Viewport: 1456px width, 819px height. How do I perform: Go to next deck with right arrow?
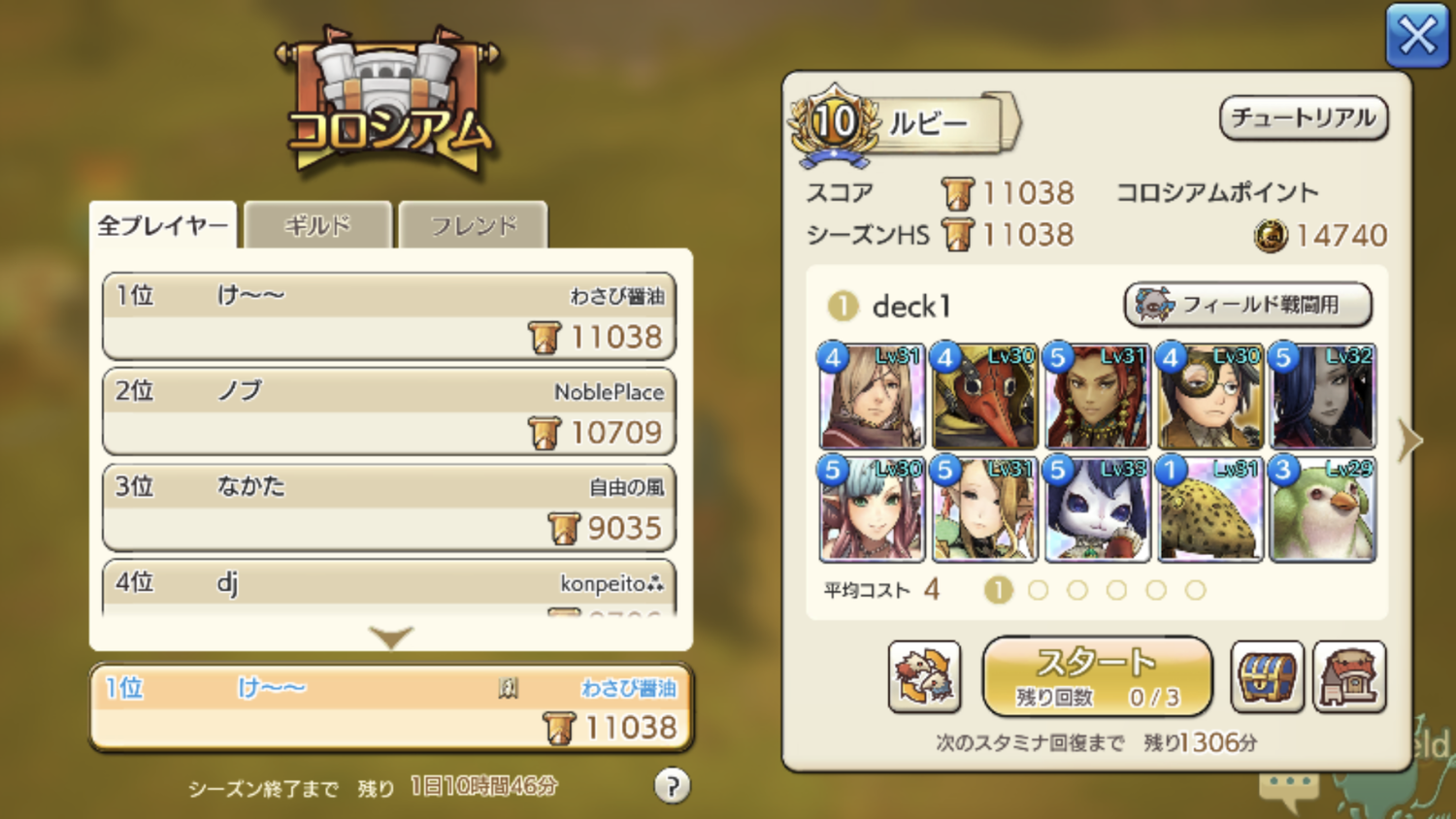pyautogui.click(x=1408, y=441)
